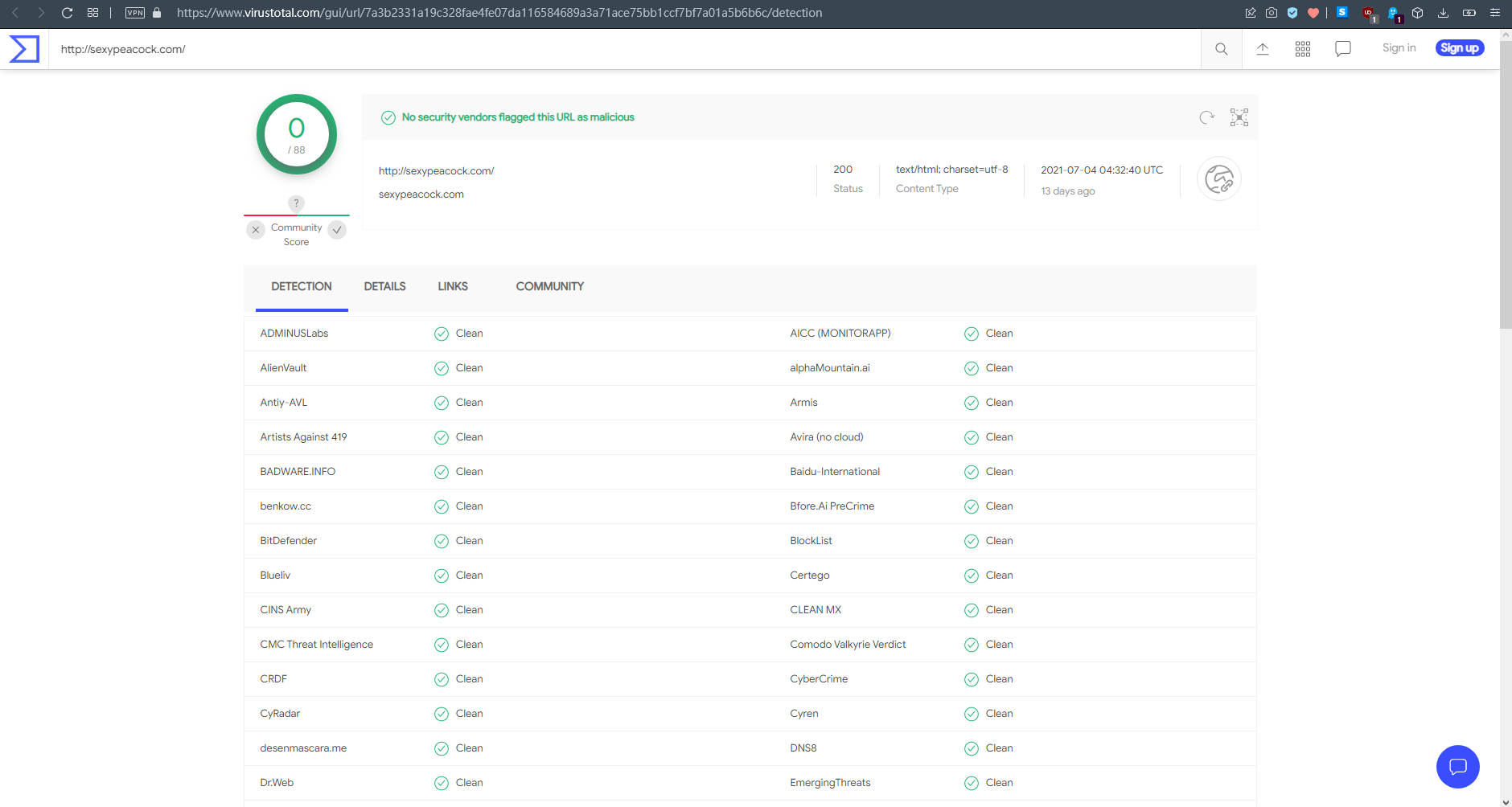Click the ADMINUSLabs vendor row
The width and height of the screenshot is (1512, 807).
(x=509, y=334)
